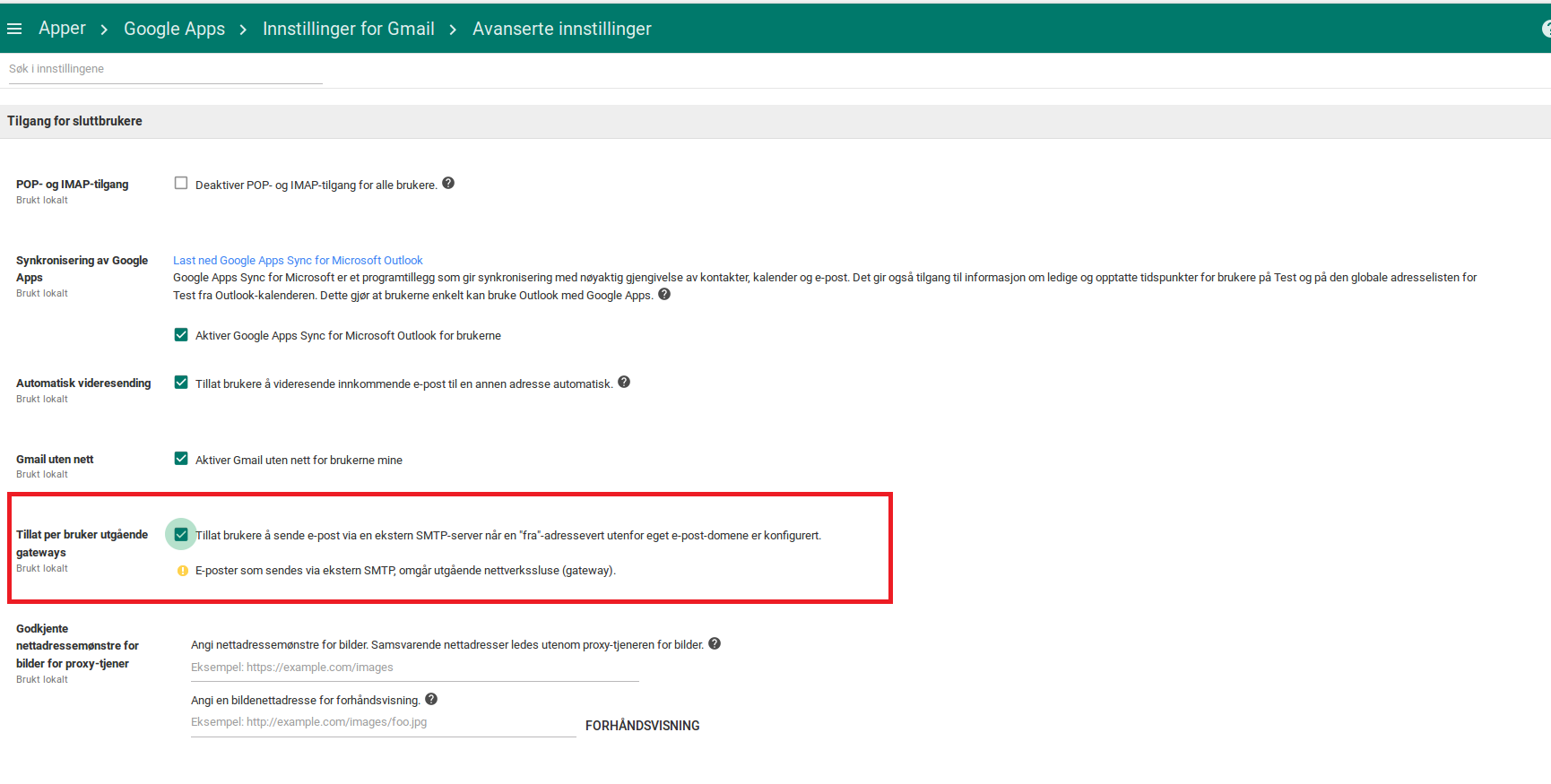Click breadcrumb chevron after Google Apps
This screenshot has height=784, width=1551.
click(x=243, y=30)
